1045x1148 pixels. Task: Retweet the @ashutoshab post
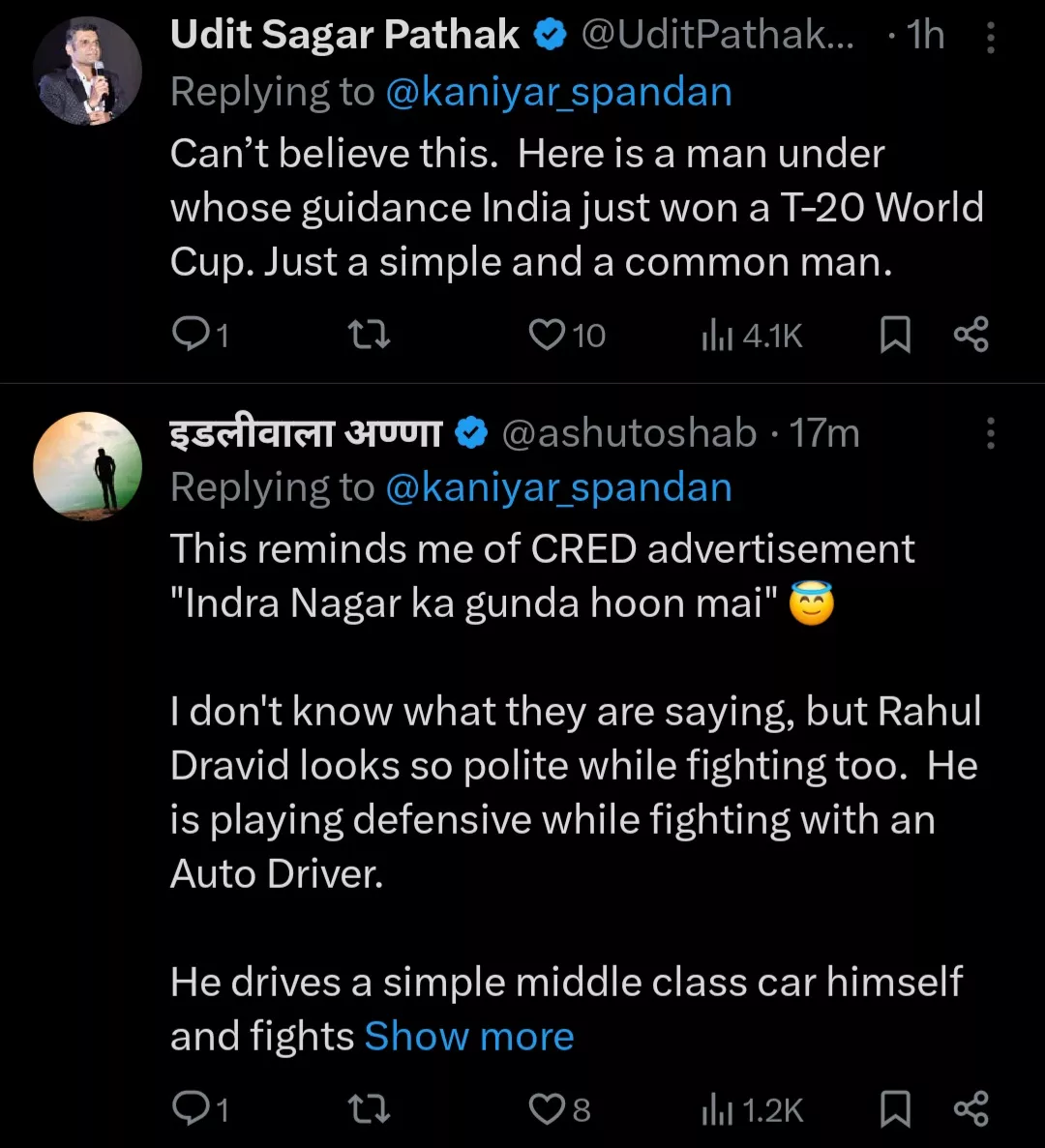[x=369, y=1108]
